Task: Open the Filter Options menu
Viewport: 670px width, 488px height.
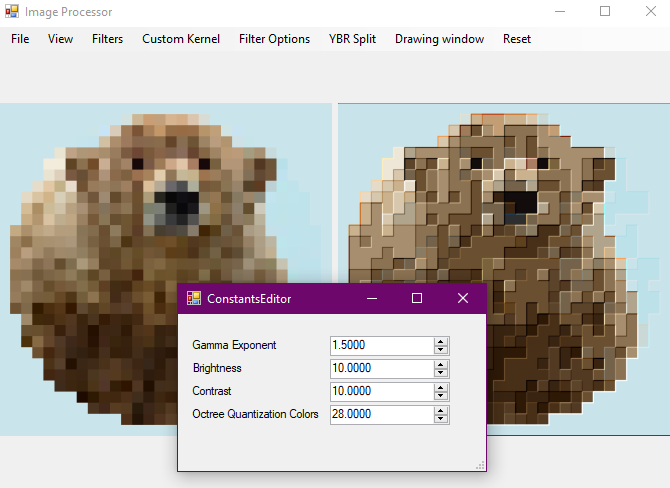Action: click(274, 39)
